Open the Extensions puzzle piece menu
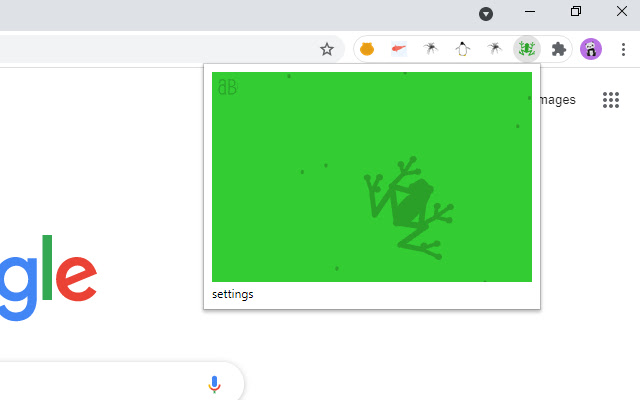640x400 pixels. click(x=559, y=49)
